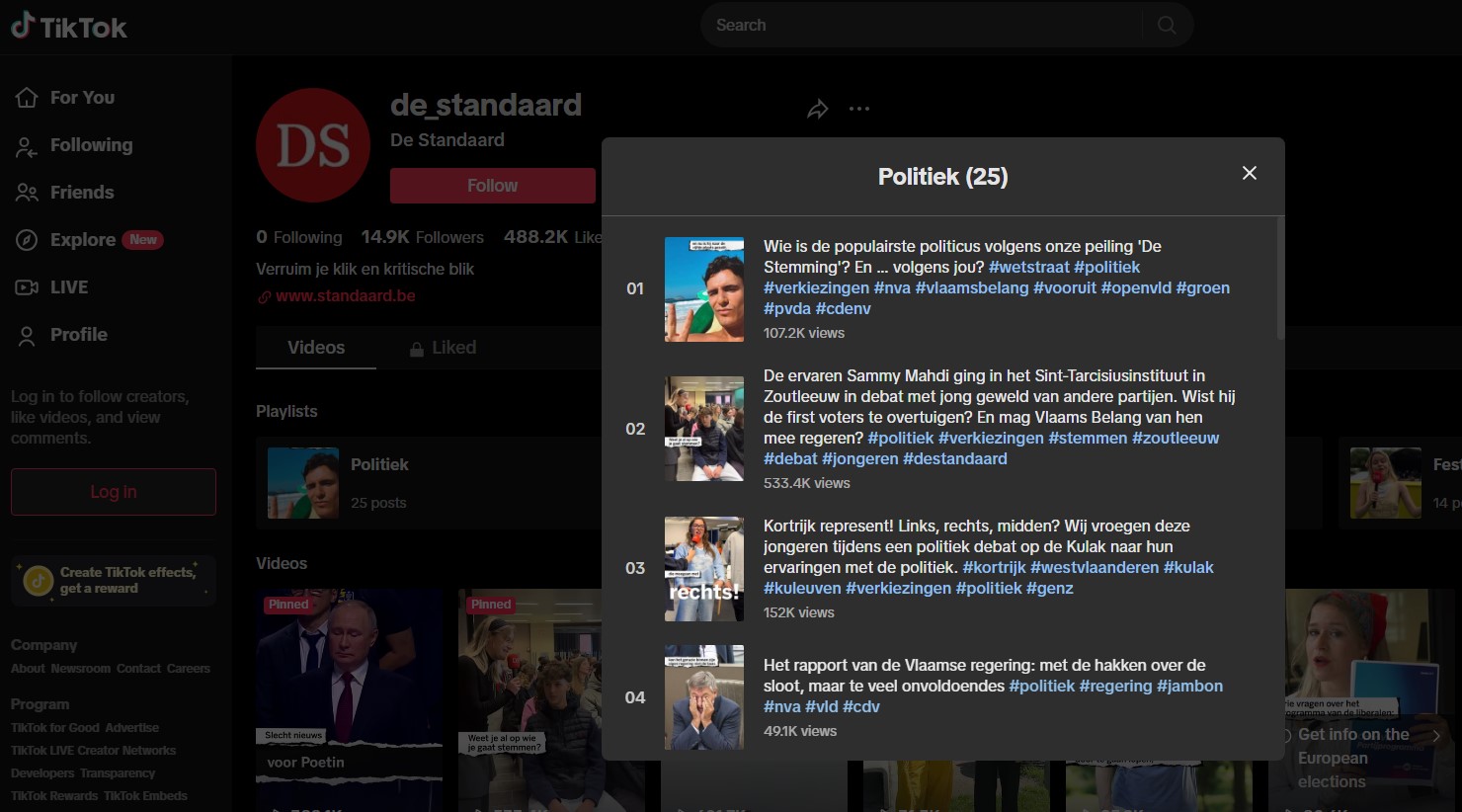Viewport: 1462px width, 812px height.
Task: Open the Explore compass icon
Action: point(27,240)
